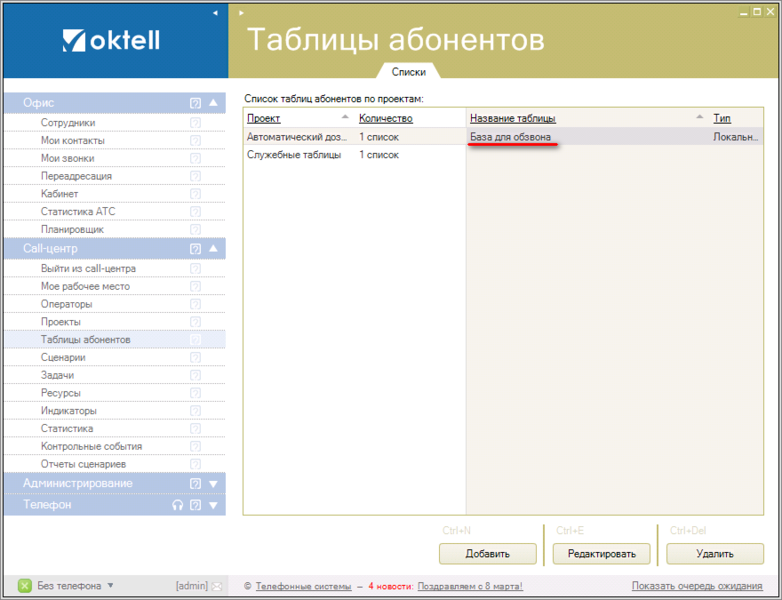Click the [admin] user label
Viewport: 782px width, 600px height.
coord(192,586)
